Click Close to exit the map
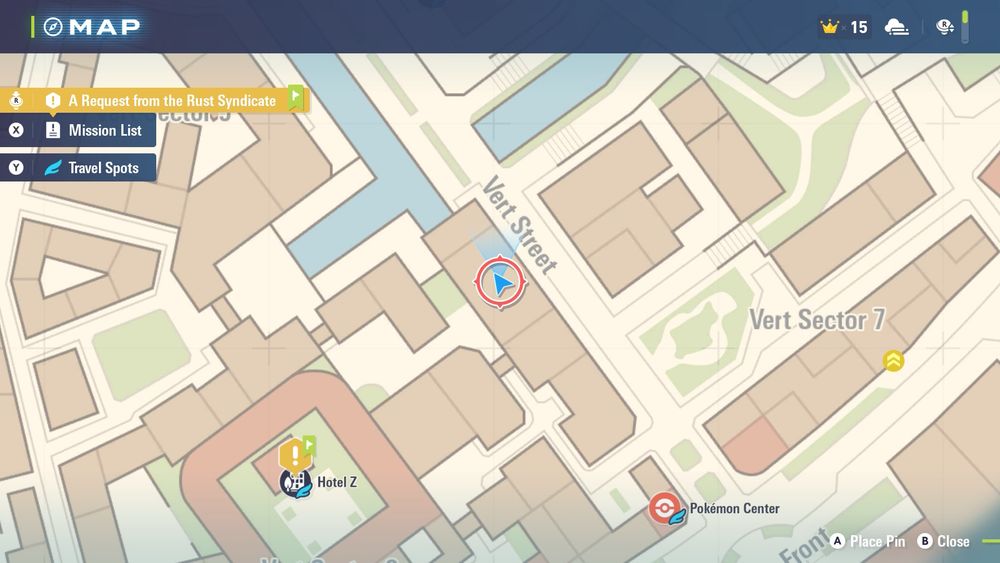Image resolution: width=1000 pixels, height=563 pixels. click(944, 541)
